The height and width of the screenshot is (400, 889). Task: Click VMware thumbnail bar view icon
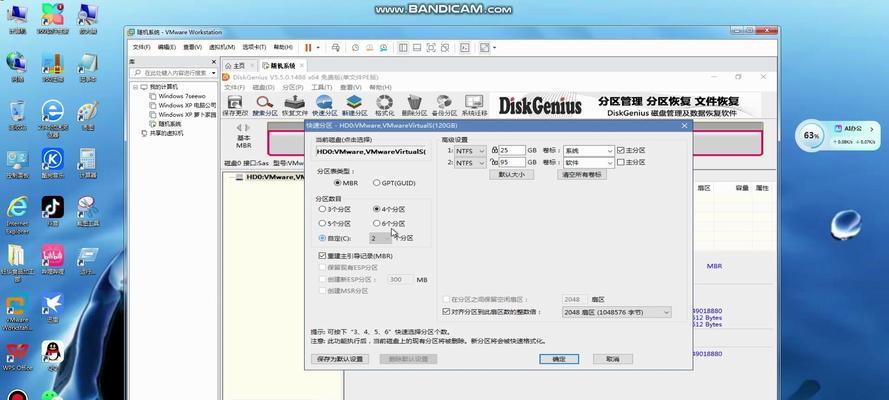tap(417, 48)
